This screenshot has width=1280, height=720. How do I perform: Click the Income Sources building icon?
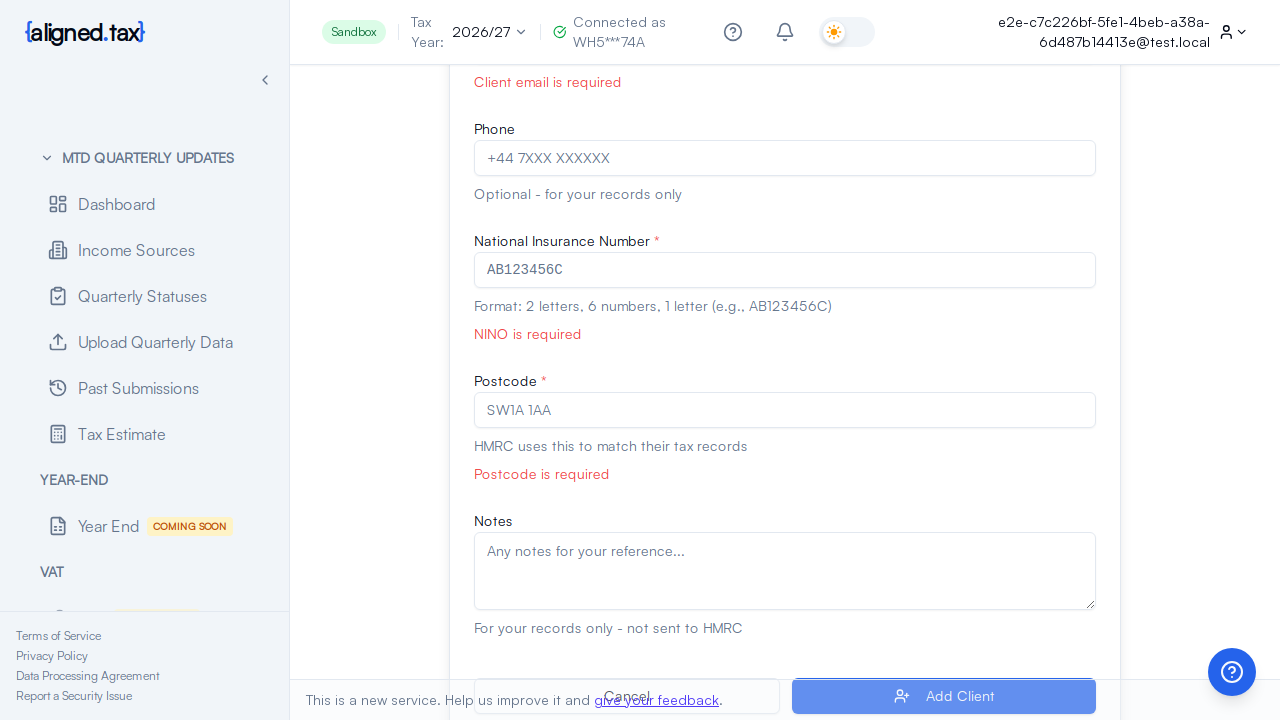pos(60,250)
